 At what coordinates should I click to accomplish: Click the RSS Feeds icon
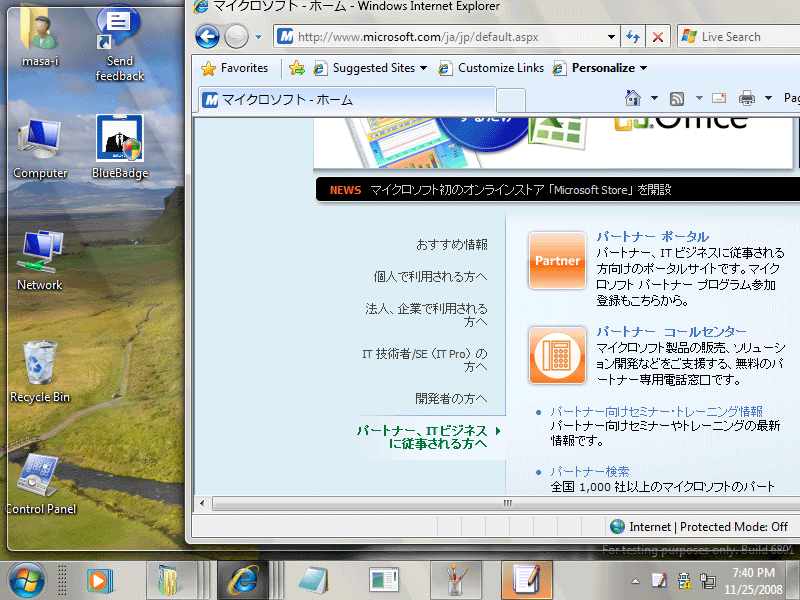[677, 98]
